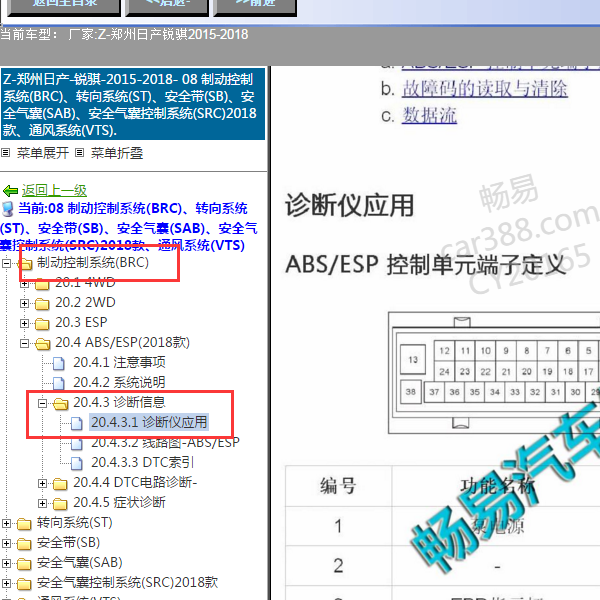Select 转向系统(ST) tree item

click(x=74, y=522)
